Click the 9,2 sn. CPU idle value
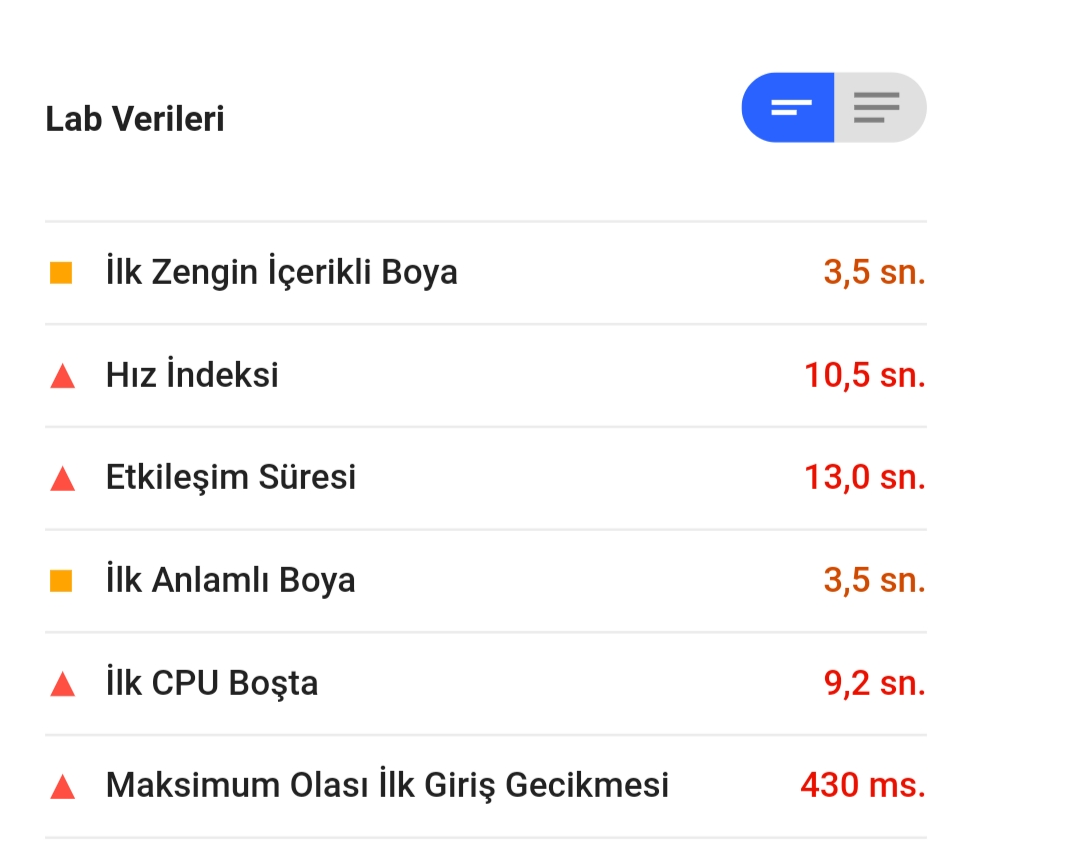 875,683
